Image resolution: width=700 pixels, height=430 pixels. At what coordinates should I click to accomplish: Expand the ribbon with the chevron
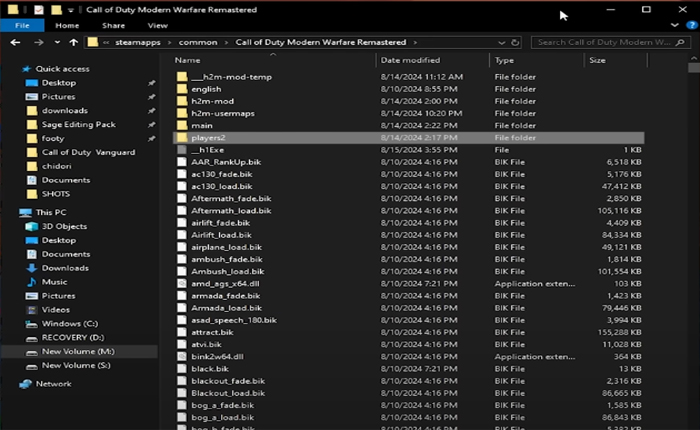[x=675, y=25]
